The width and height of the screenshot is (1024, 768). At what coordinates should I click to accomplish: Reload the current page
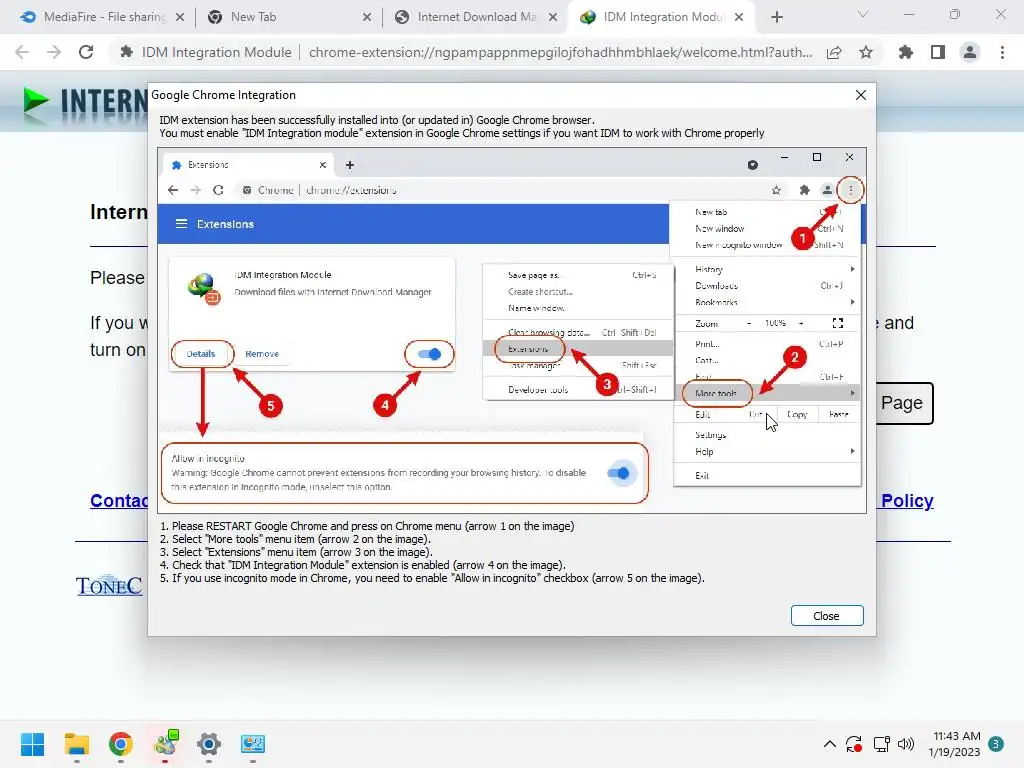coord(86,52)
